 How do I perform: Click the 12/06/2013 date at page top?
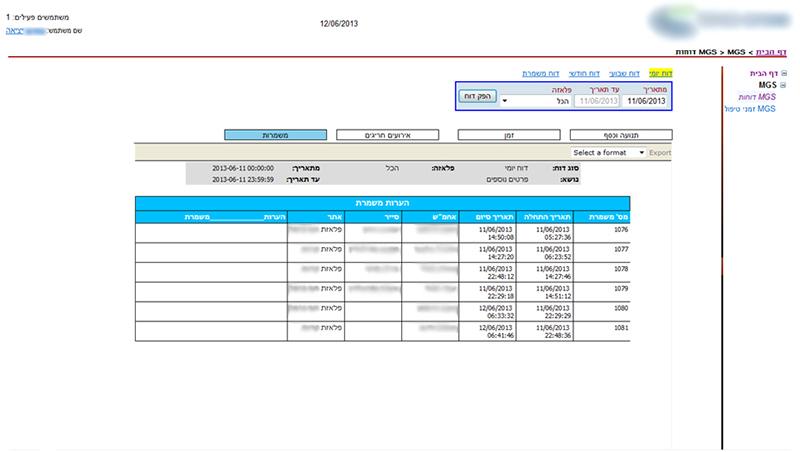(339, 23)
